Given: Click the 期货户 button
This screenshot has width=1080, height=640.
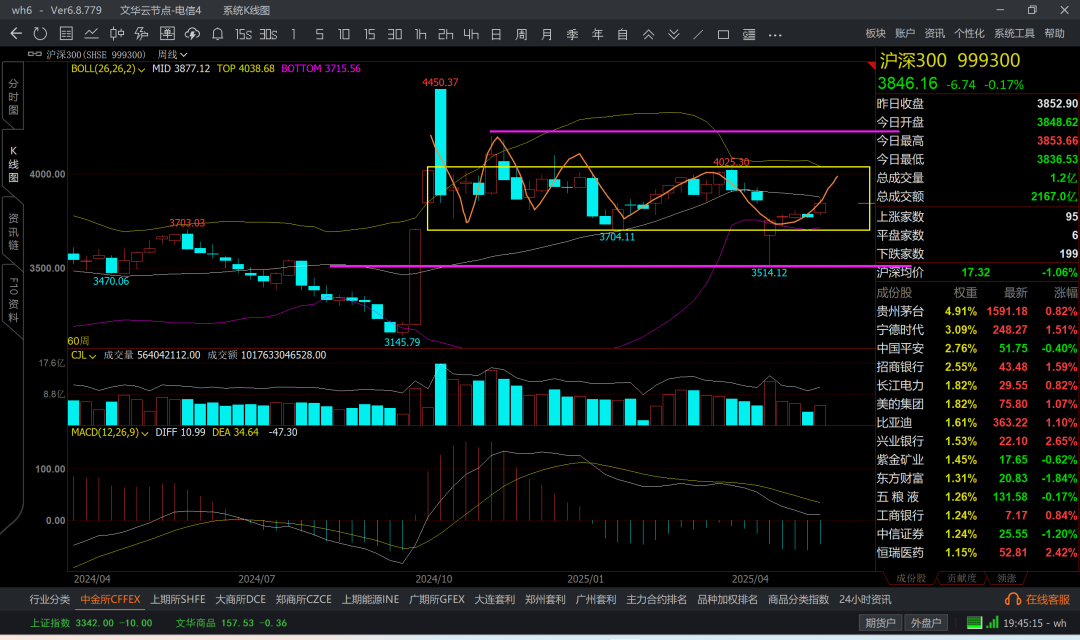Looking at the screenshot, I should [880, 623].
